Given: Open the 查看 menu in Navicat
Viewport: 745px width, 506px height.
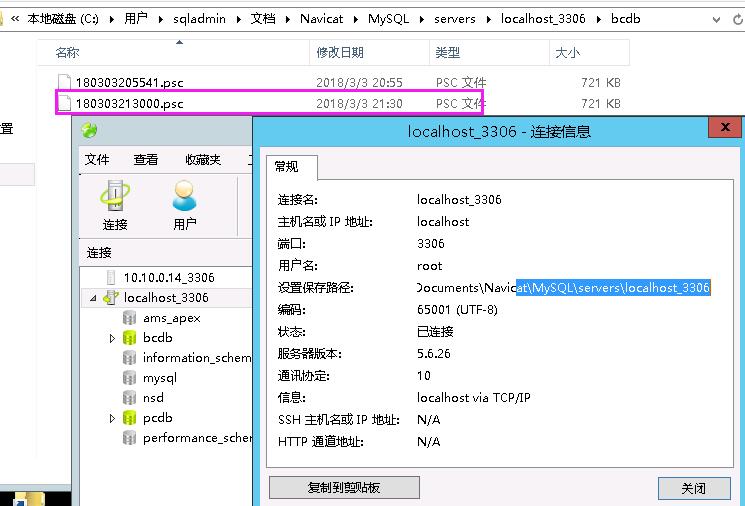Looking at the screenshot, I should click(145, 160).
